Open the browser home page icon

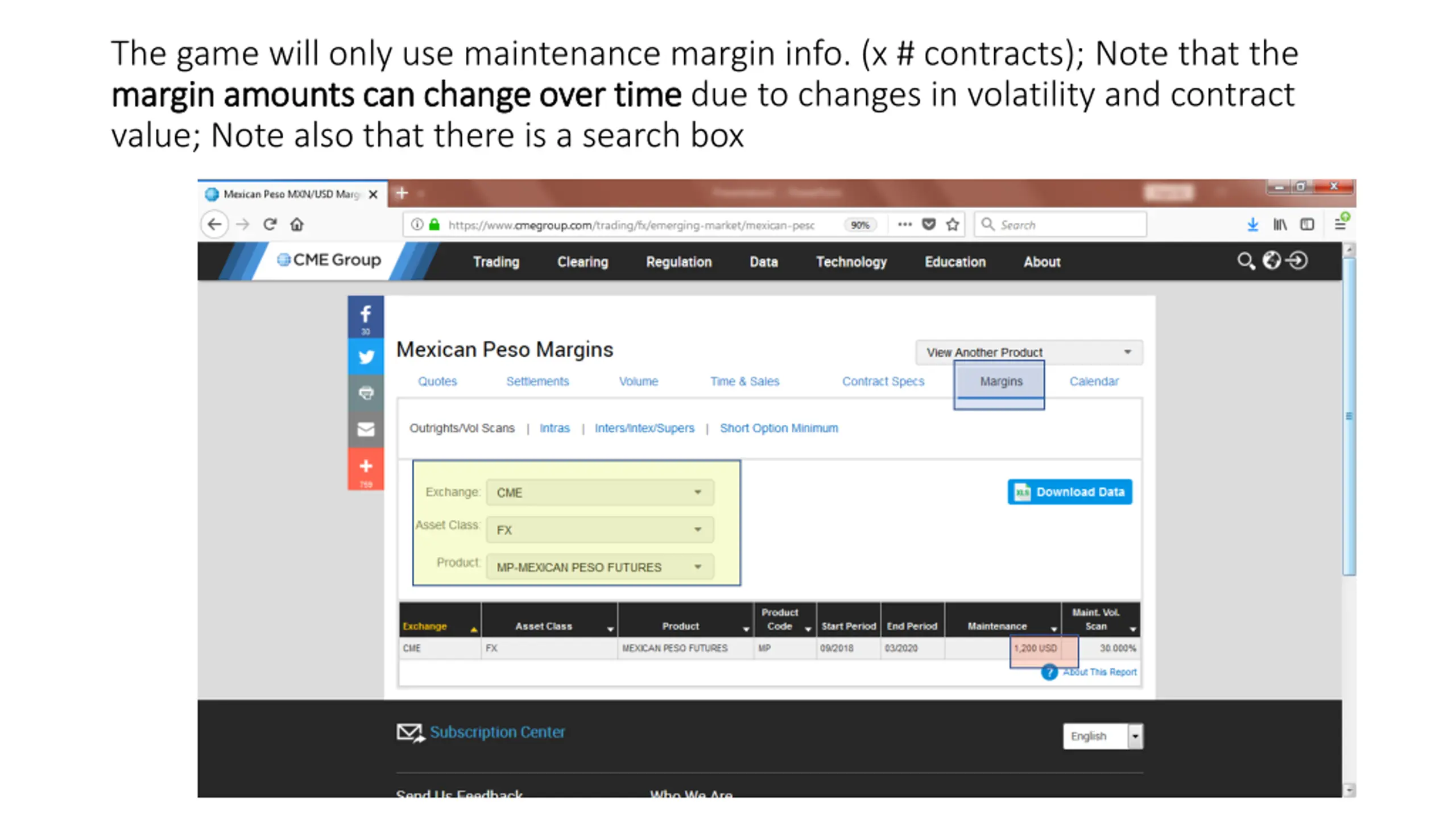296,224
